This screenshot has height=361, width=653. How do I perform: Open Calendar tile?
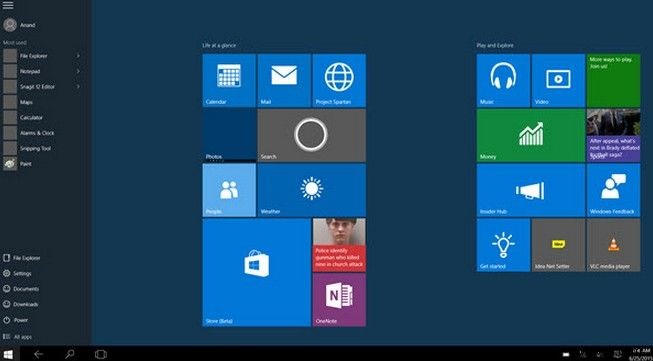point(229,80)
